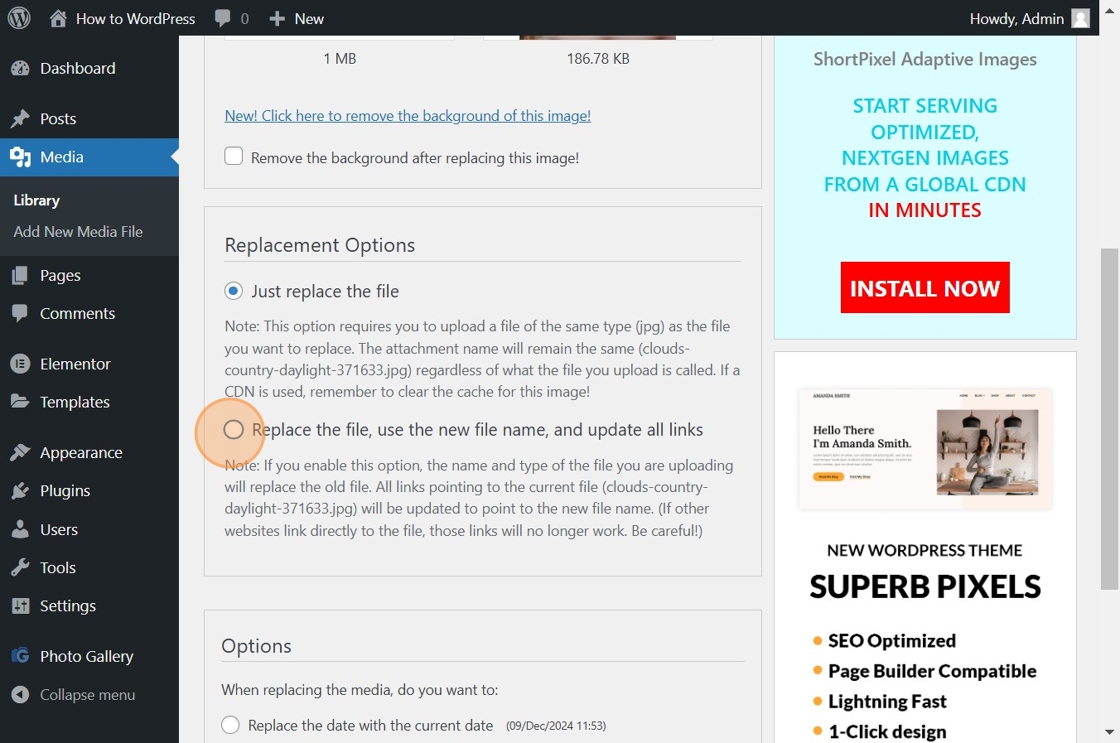
Task: Click the Users person icon
Action: [x=20, y=529]
